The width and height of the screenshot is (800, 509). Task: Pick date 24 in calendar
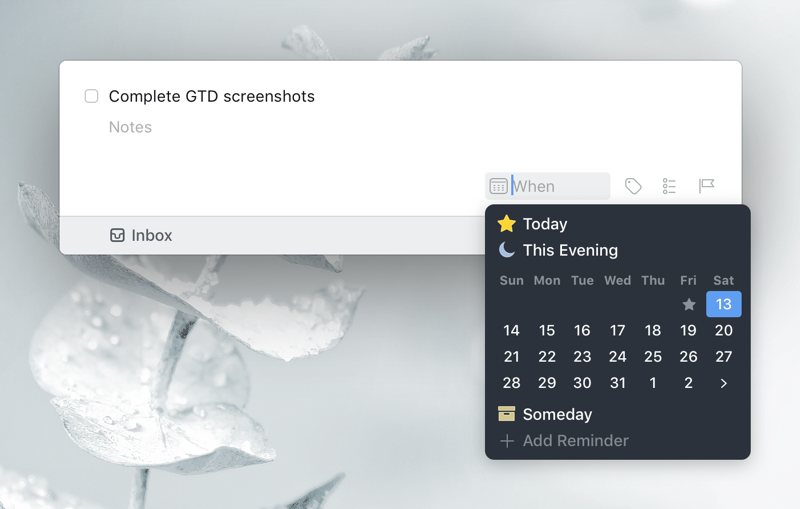617,357
